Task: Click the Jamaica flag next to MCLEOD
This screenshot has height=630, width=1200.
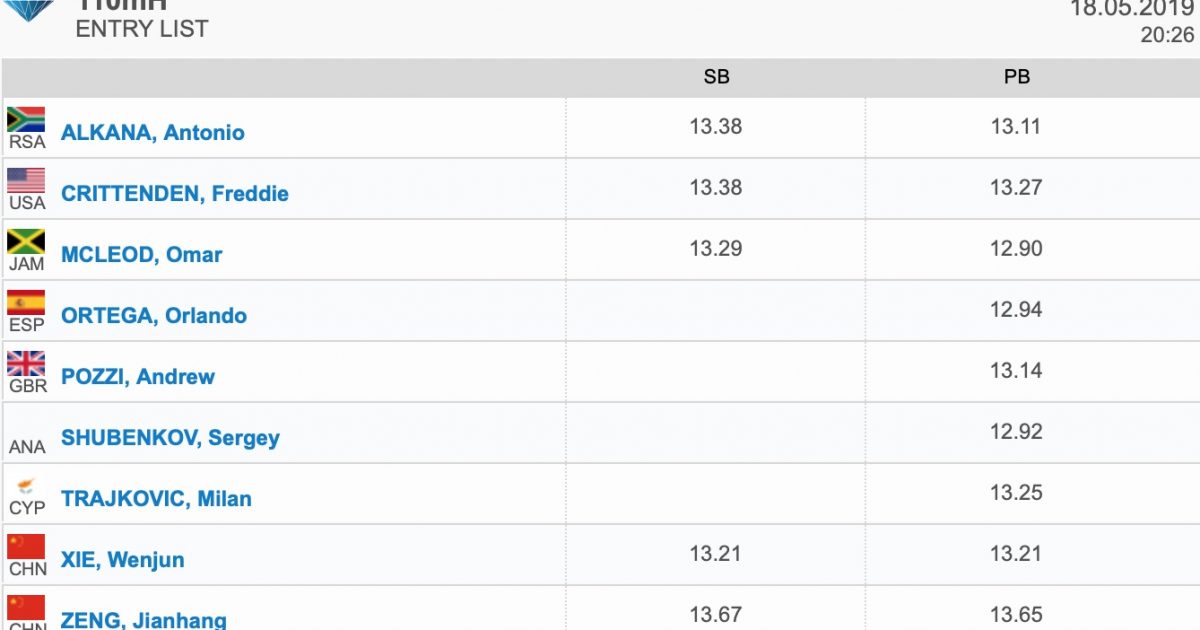Action: [26, 241]
